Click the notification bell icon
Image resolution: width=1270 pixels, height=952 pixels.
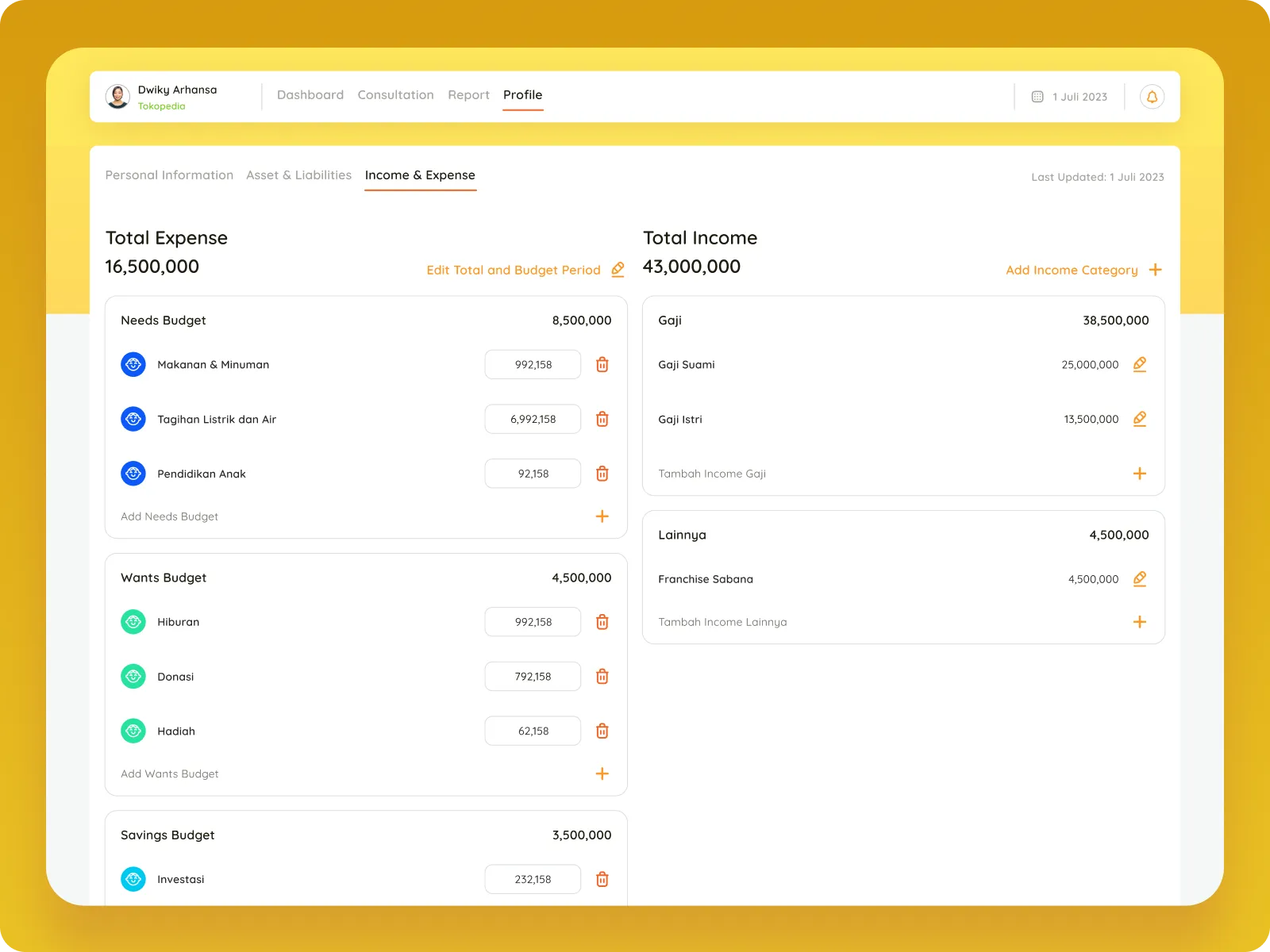1152,97
